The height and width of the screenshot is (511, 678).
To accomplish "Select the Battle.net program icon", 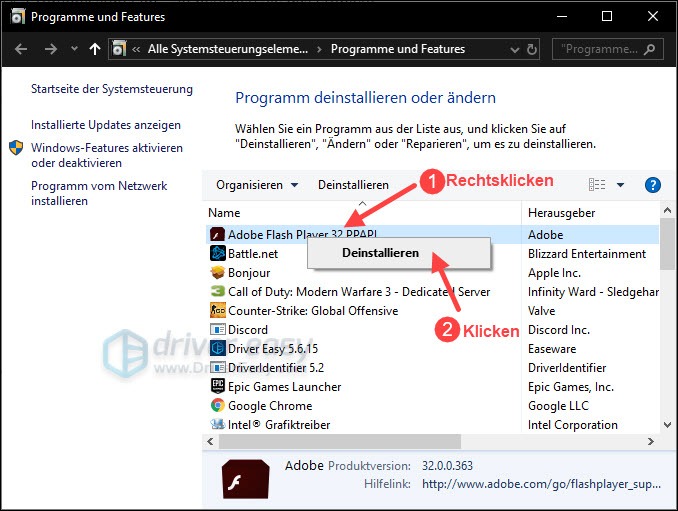I will (x=217, y=253).
